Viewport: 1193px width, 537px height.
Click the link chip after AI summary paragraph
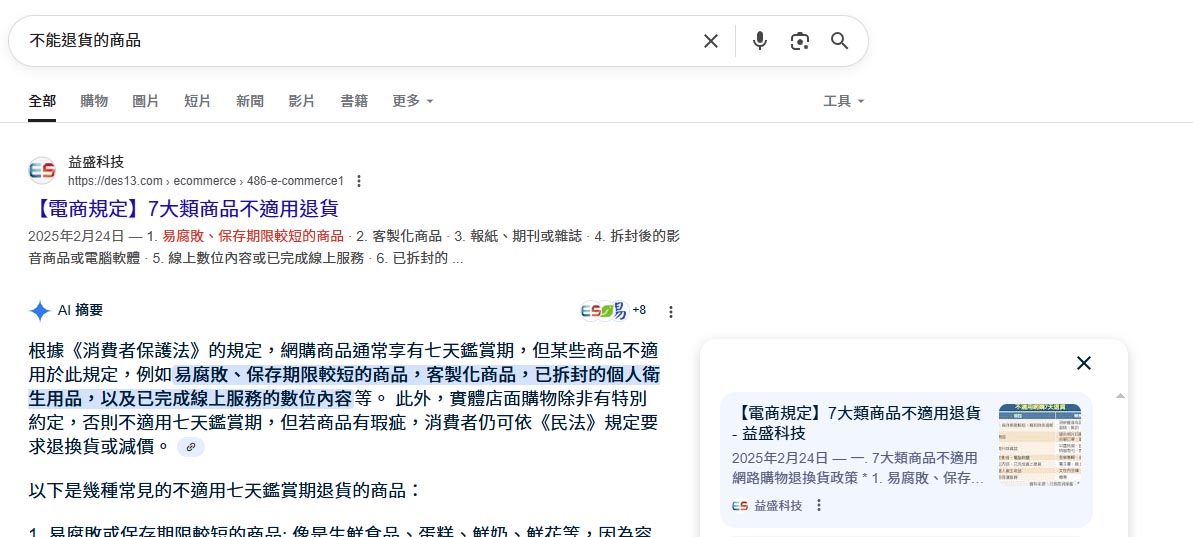click(191, 447)
